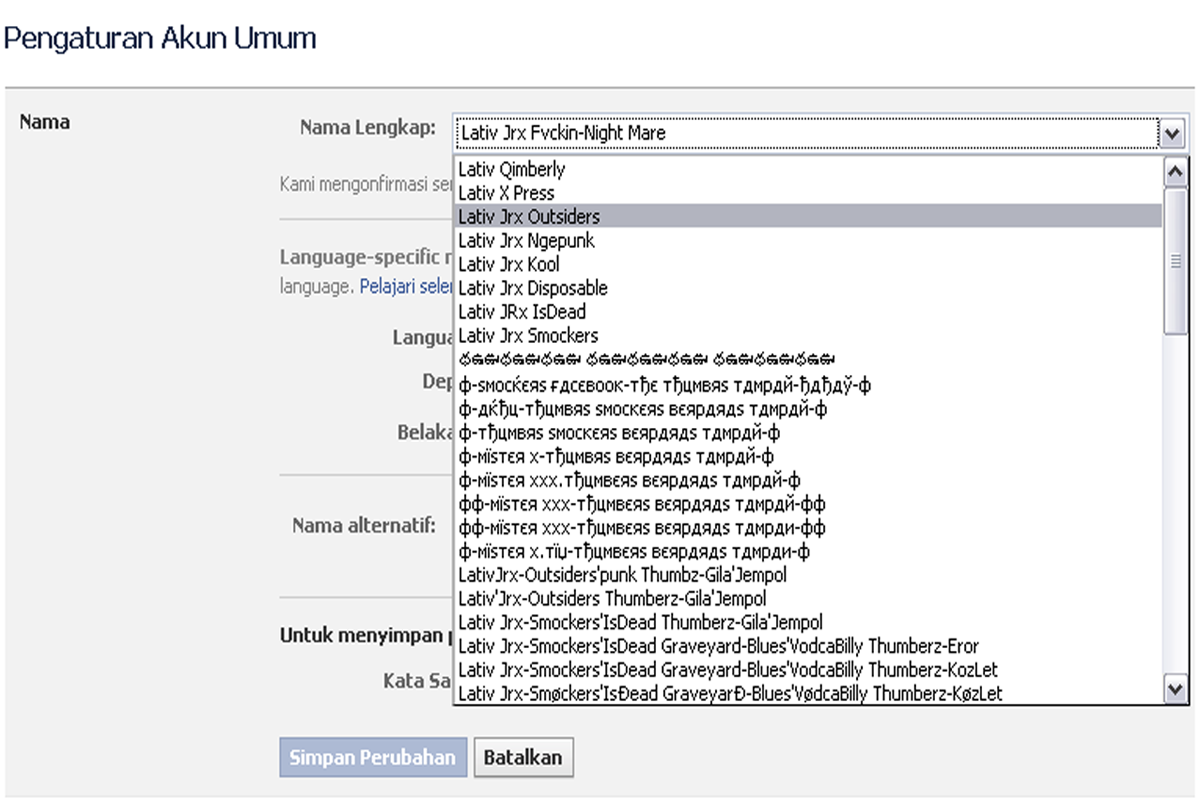Click the Nama Lengkap dropdown arrow
Viewport: 1200px width, 800px height.
click(x=1172, y=133)
